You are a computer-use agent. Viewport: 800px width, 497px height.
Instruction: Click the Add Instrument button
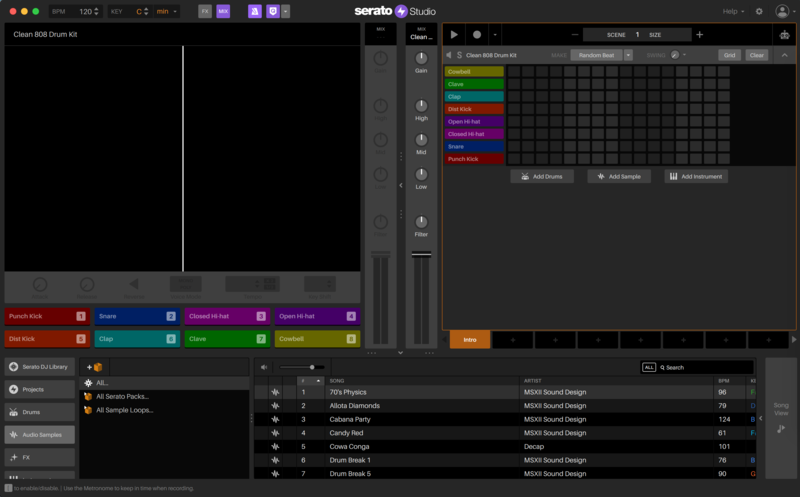pyautogui.click(x=696, y=176)
